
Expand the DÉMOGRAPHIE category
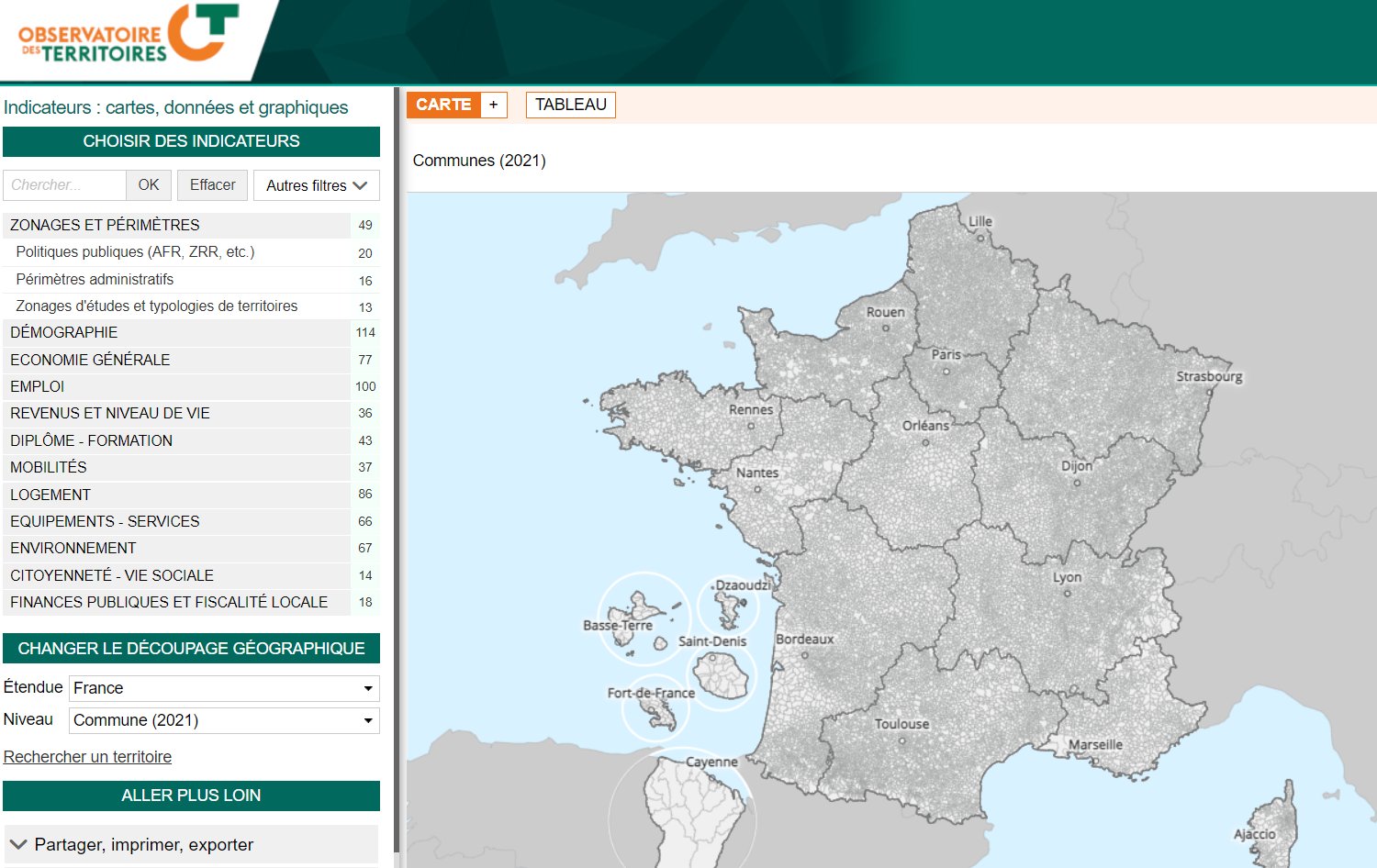coord(177,332)
